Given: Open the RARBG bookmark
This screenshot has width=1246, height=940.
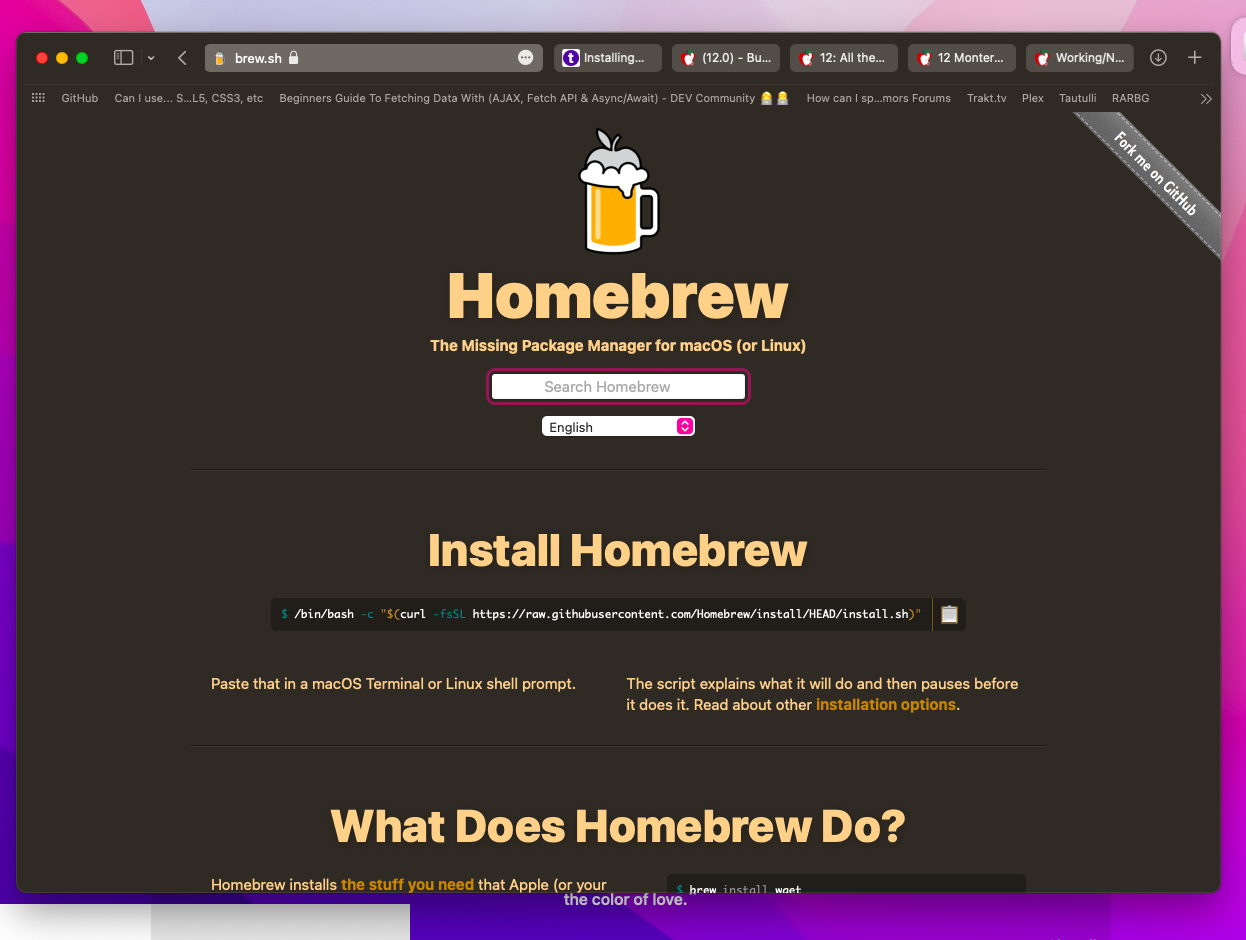Looking at the screenshot, I should [x=1131, y=98].
